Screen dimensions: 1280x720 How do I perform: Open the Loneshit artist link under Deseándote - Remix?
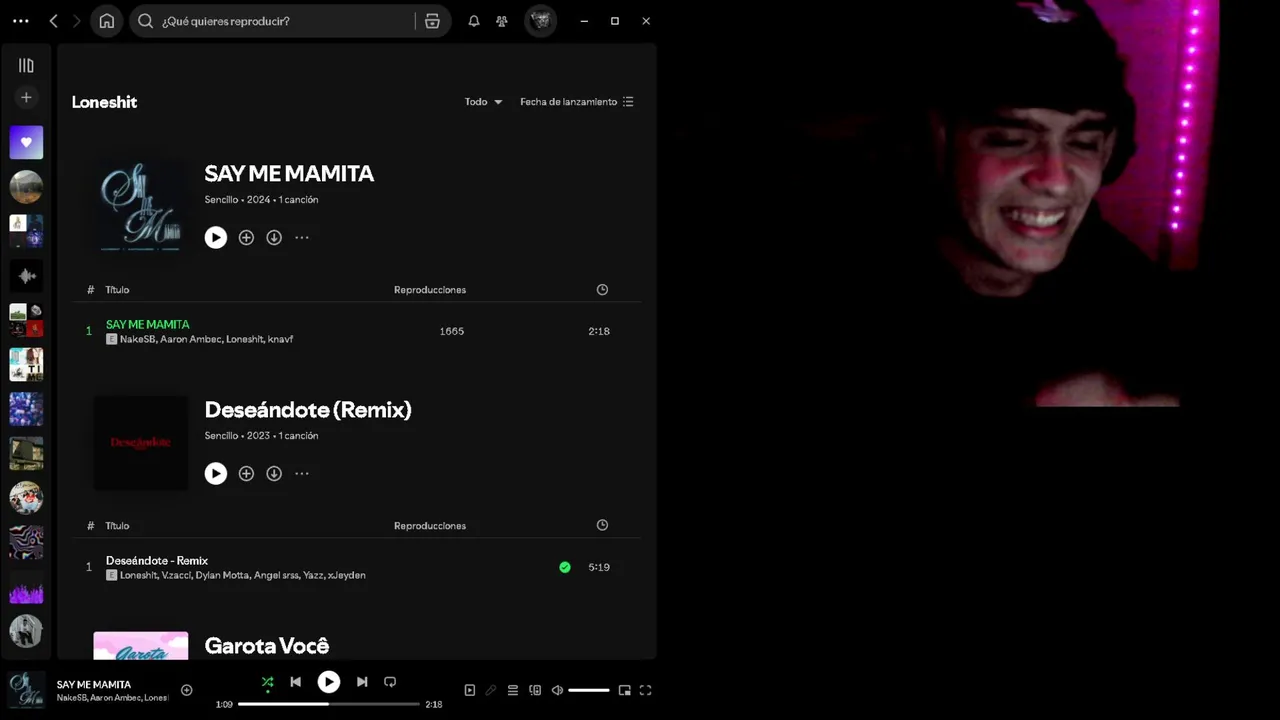point(139,576)
